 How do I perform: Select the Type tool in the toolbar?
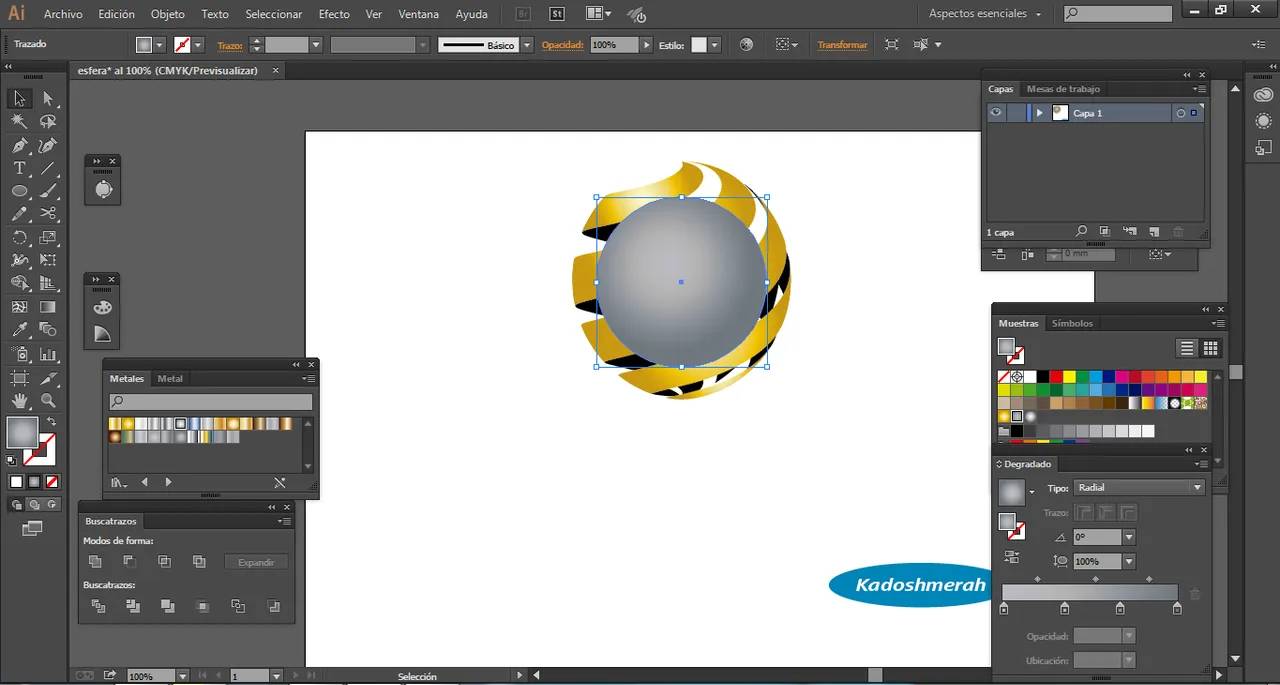point(19,168)
